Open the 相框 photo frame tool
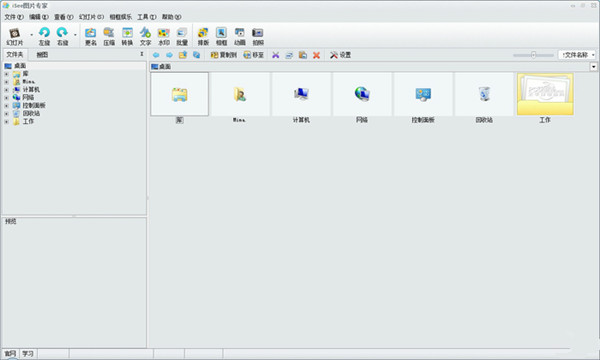Viewport: 600px width, 360px height. click(x=222, y=37)
